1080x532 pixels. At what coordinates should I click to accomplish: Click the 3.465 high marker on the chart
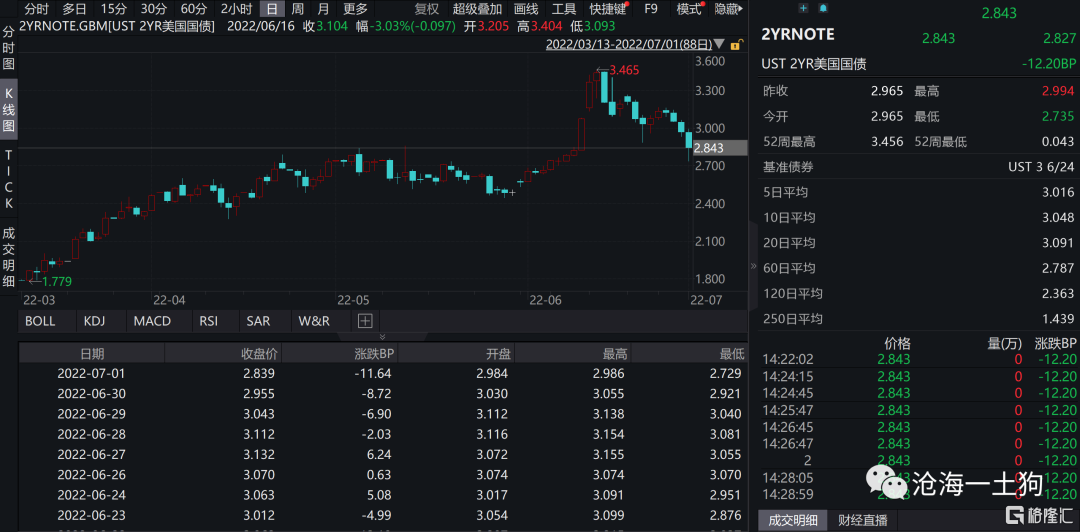tap(625, 70)
